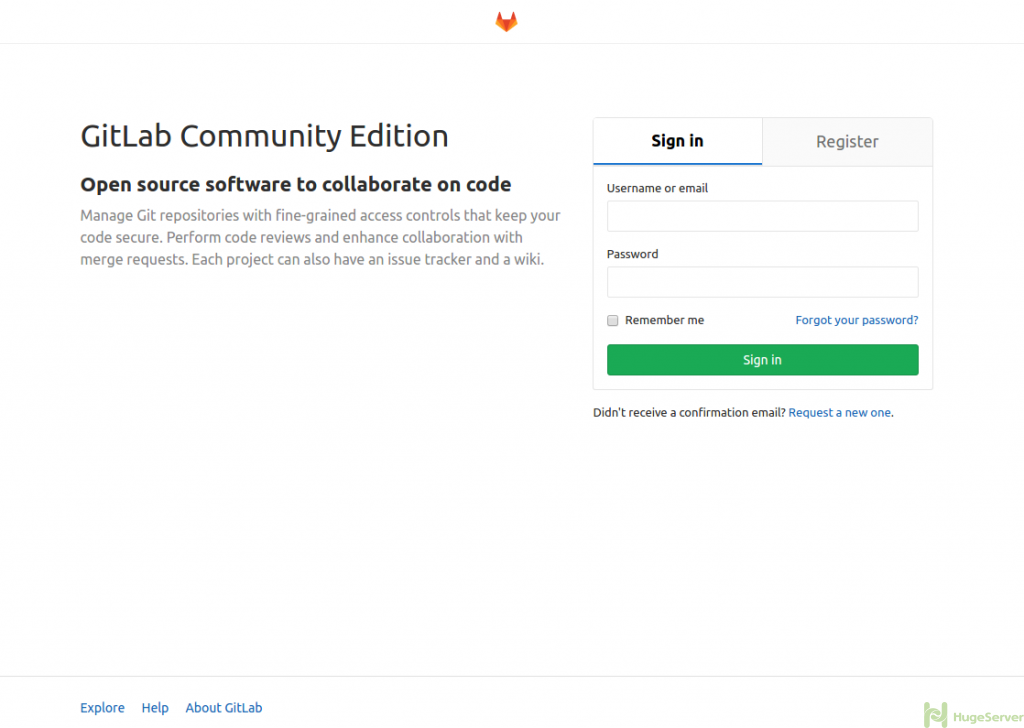Image resolution: width=1024 pixels, height=728 pixels.
Task: Click into the Password field
Action: tap(762, 281)
